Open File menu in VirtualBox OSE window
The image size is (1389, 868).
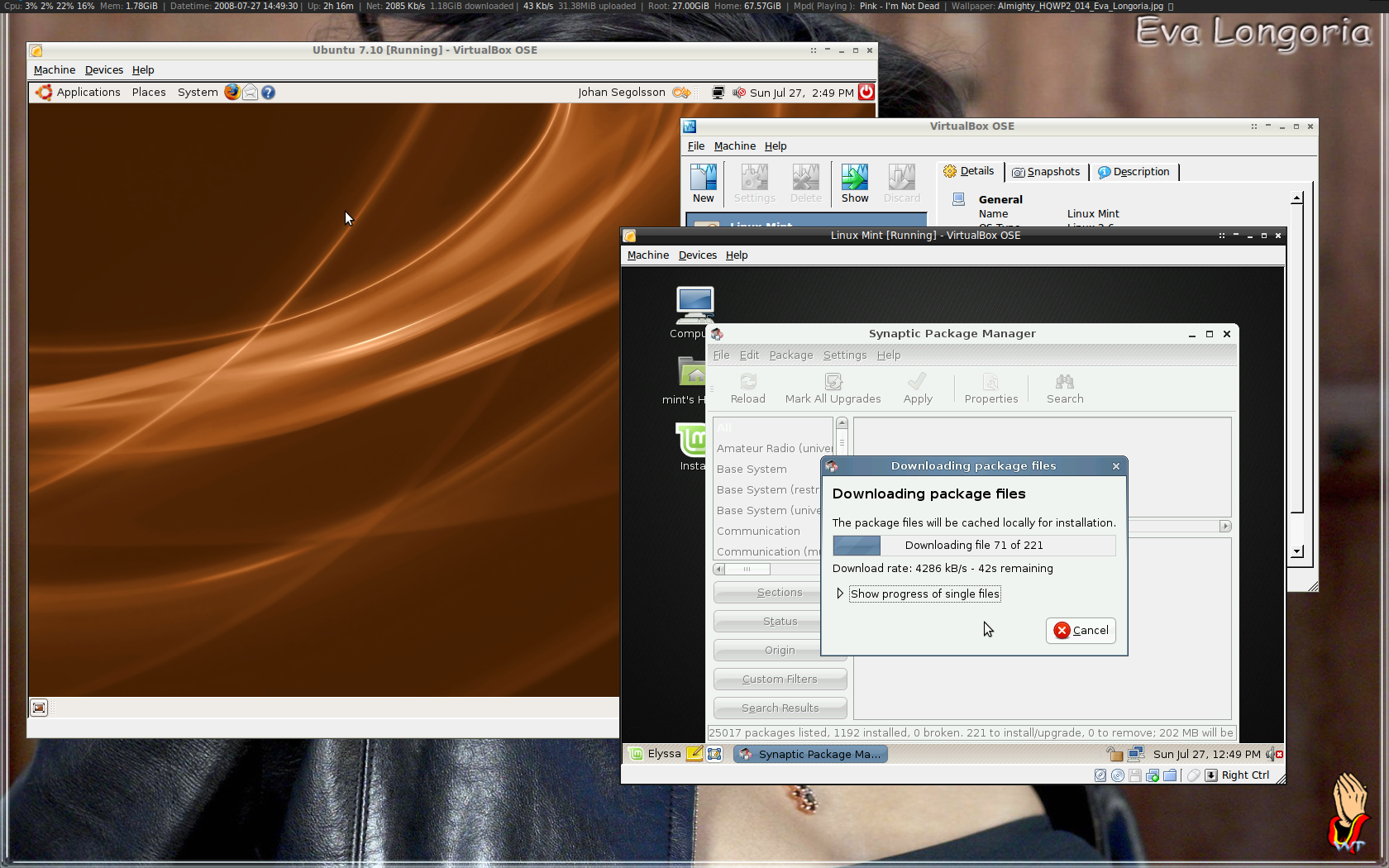(x=696, y=146)
